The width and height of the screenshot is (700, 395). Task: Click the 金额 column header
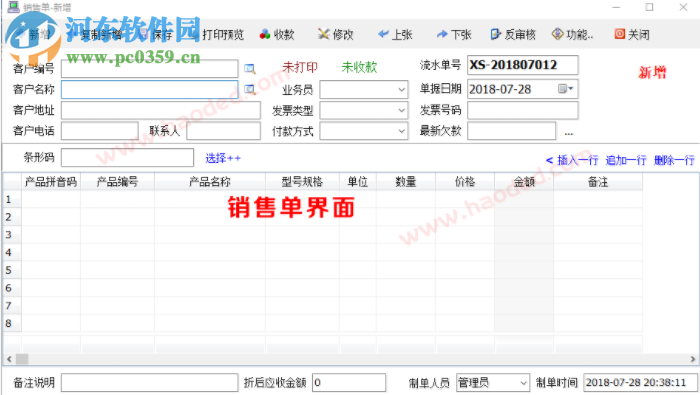(x=524, y=182)
